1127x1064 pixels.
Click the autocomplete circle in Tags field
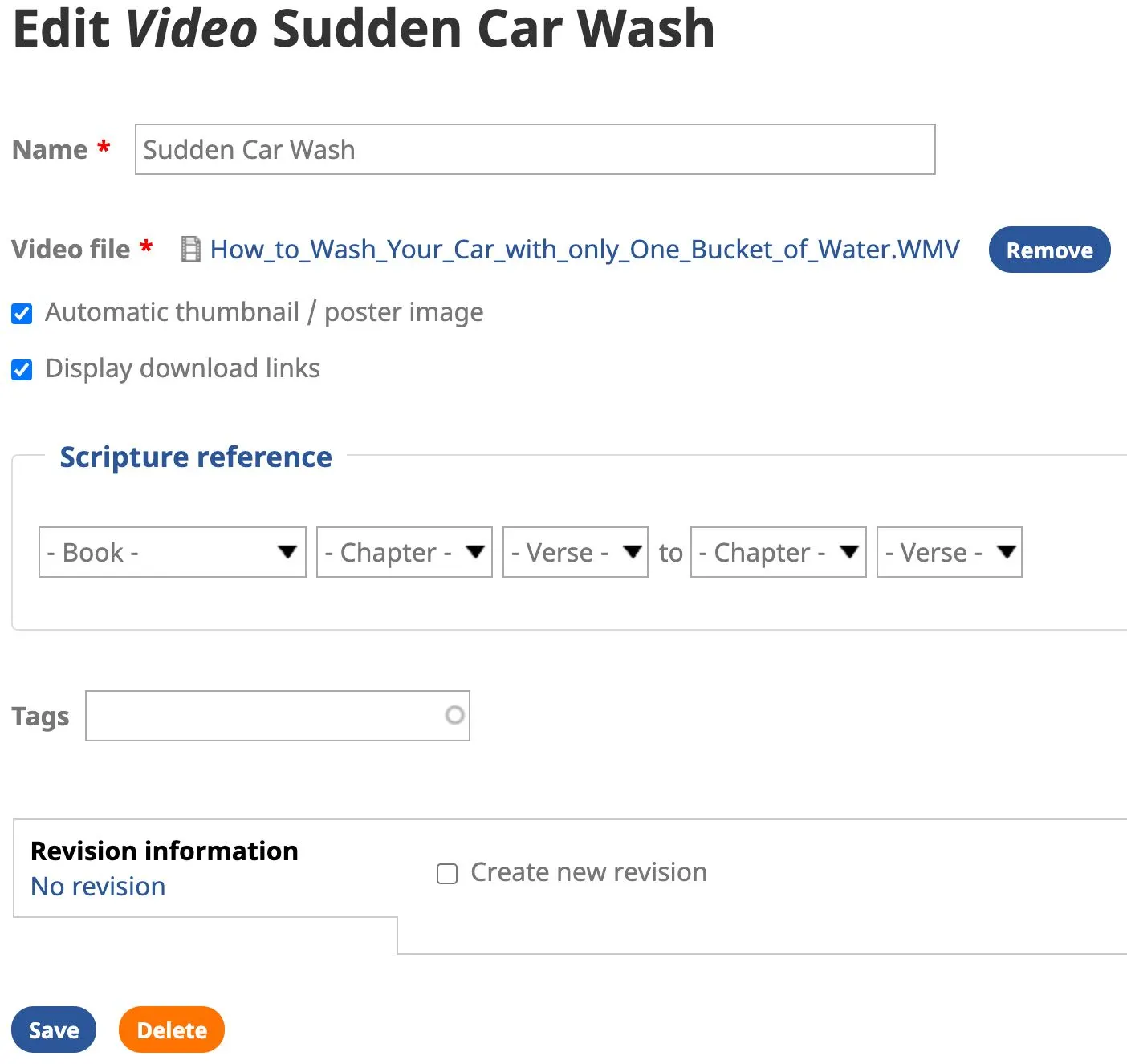[x=454, y=715]
